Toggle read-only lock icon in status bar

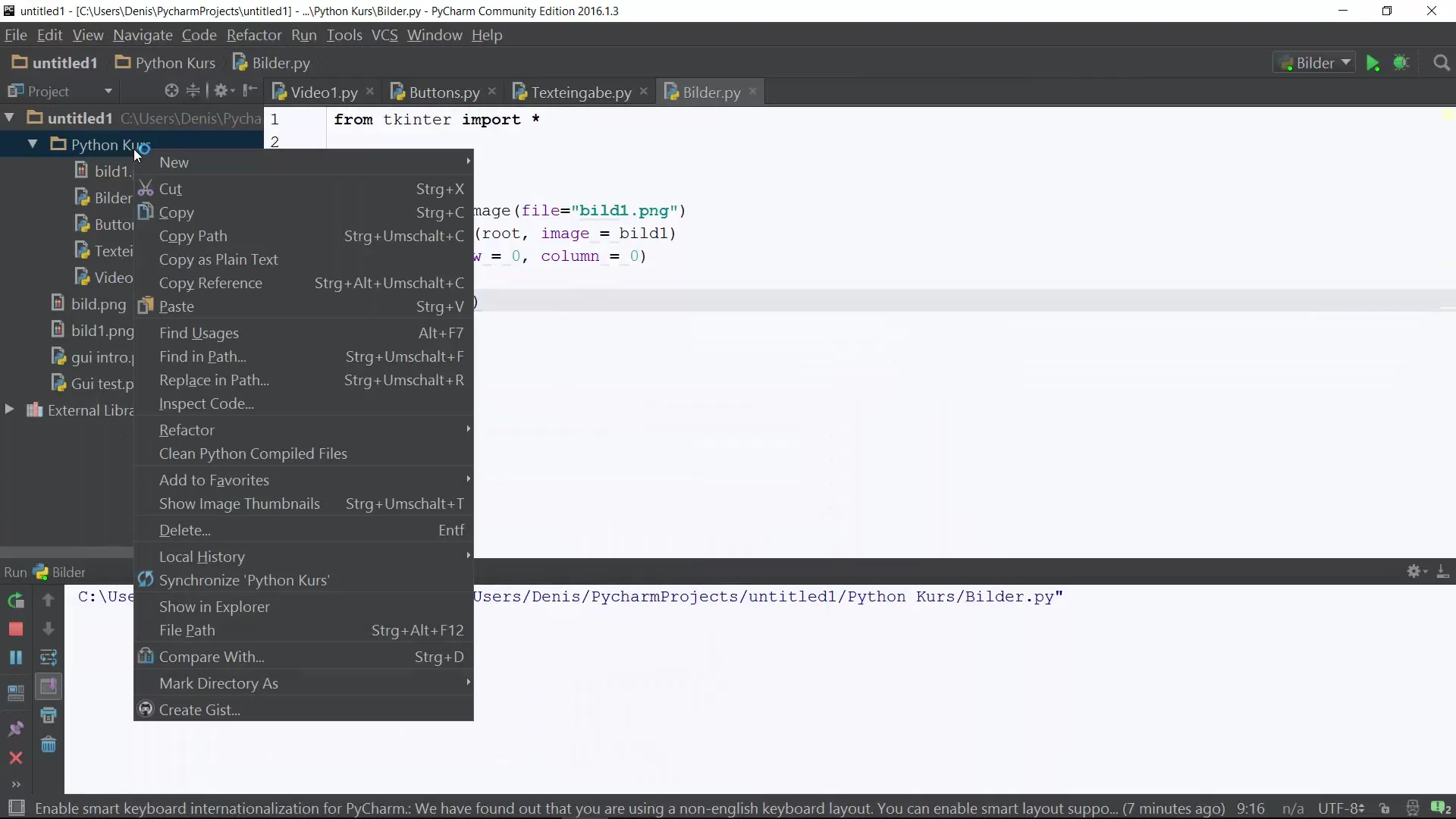[1385, 808]
